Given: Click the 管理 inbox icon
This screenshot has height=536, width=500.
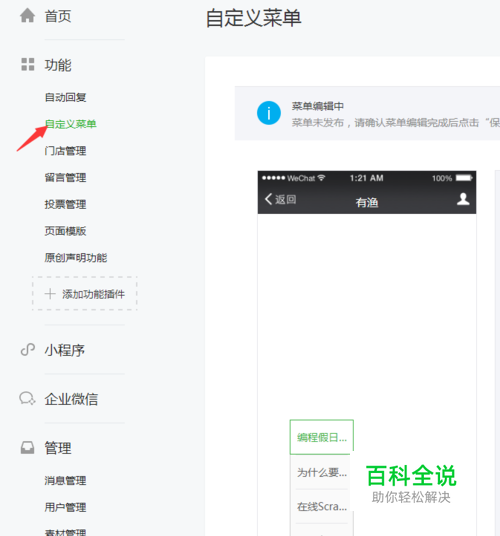Looking at the screenshot, I should click(27, 447).
